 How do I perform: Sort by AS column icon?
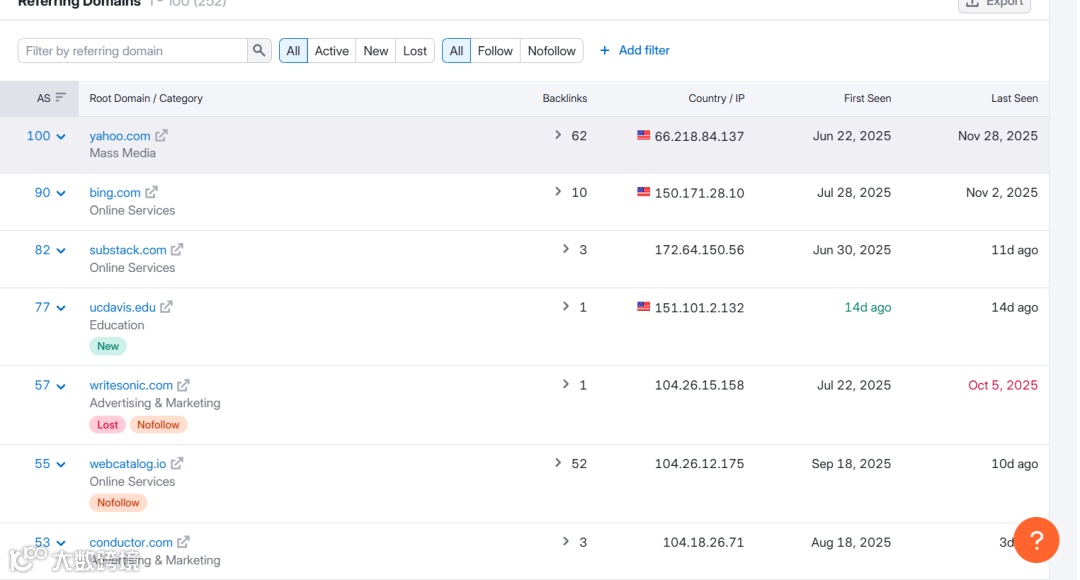point(60,98)
